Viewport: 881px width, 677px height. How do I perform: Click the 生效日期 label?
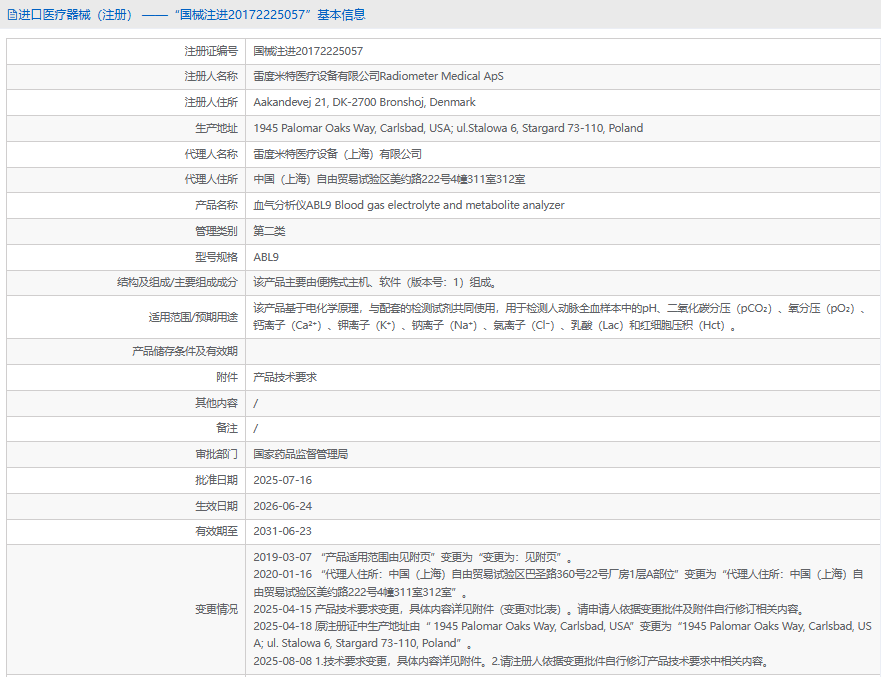click(216, 506)
